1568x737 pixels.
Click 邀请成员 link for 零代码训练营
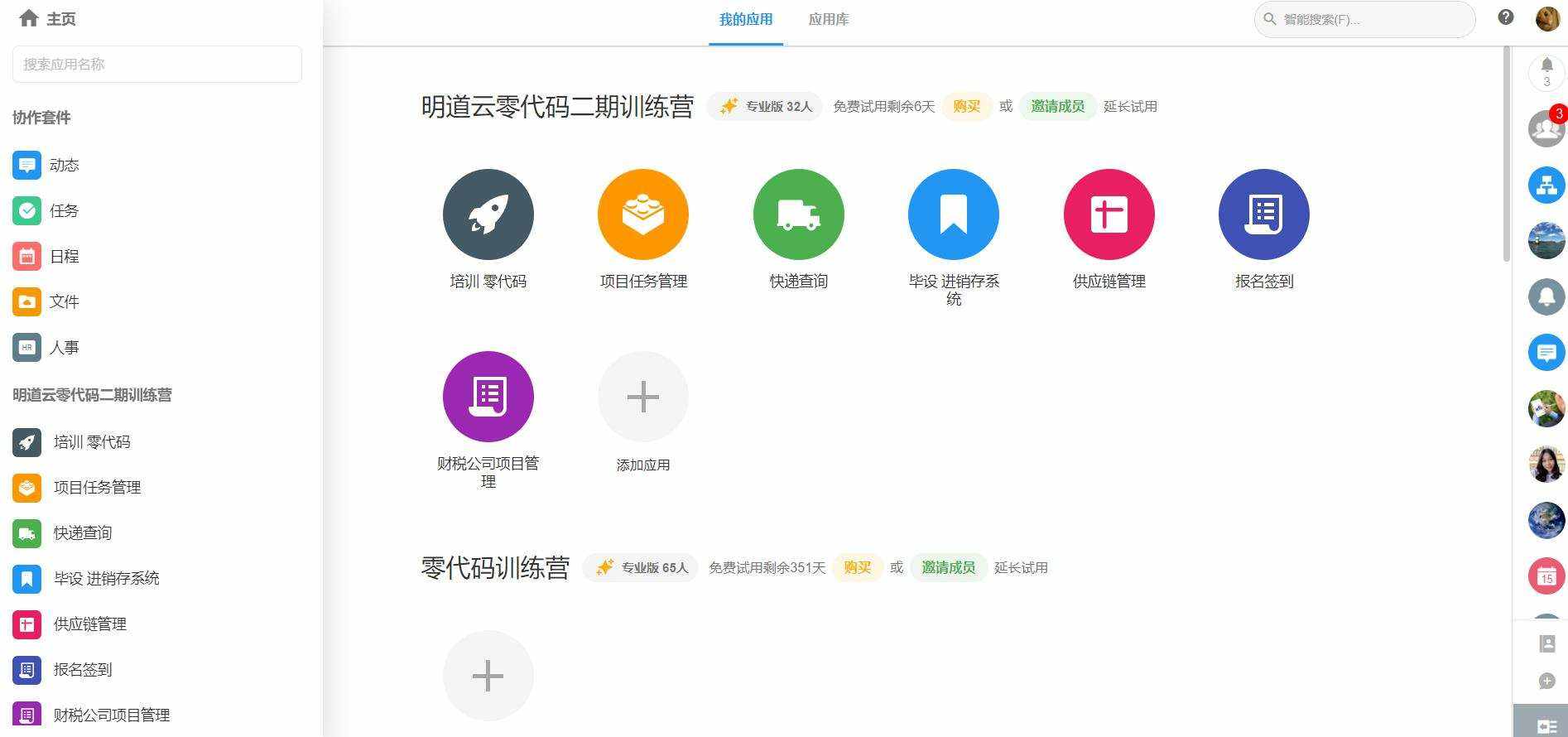pos(948,567)
